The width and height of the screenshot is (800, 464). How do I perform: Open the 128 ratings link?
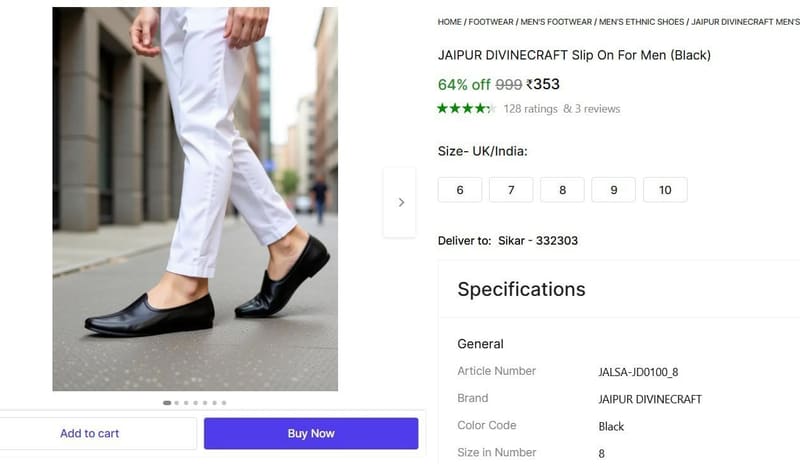tap(531, 109)
